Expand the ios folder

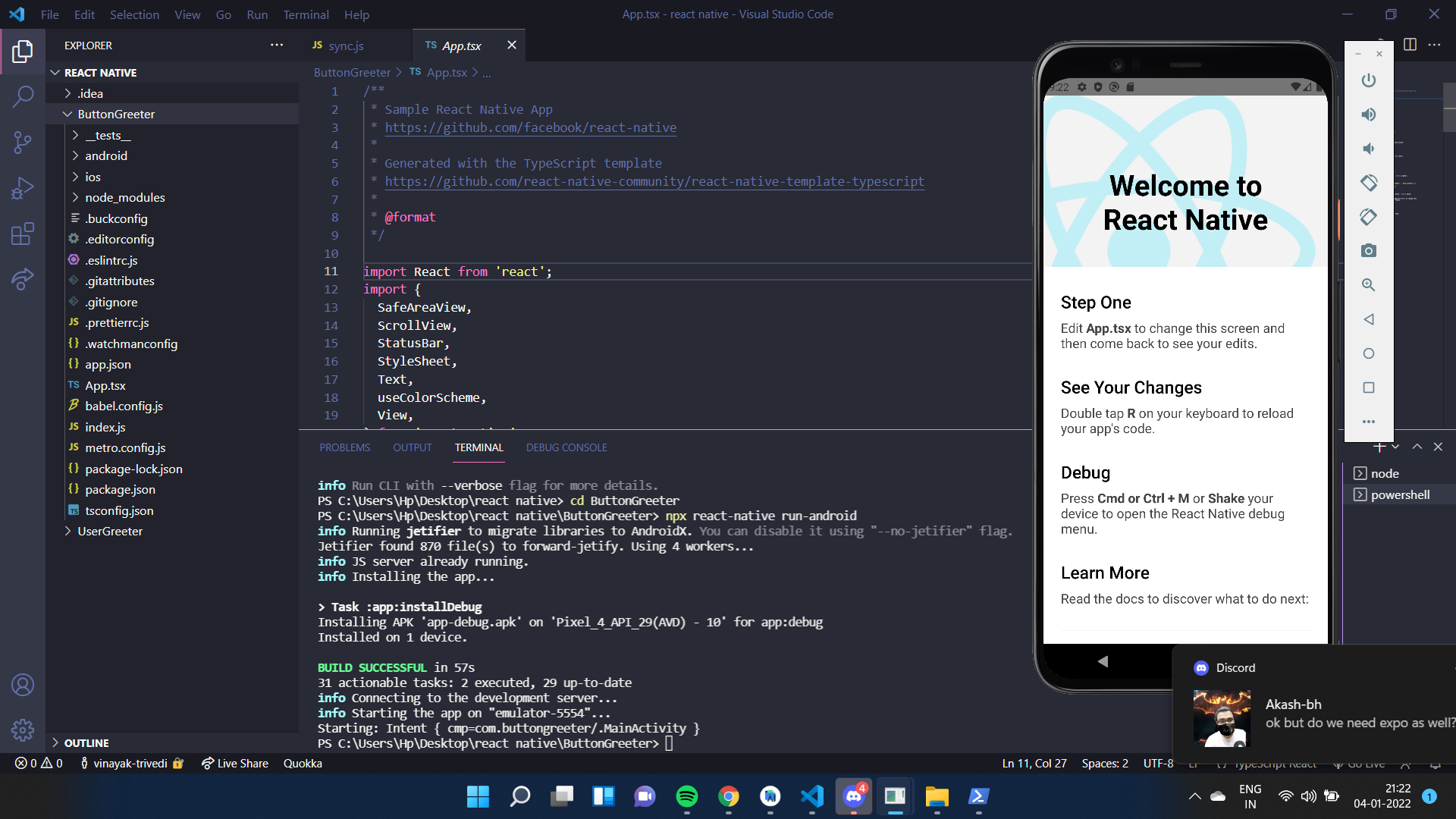(x=172, y=177)
